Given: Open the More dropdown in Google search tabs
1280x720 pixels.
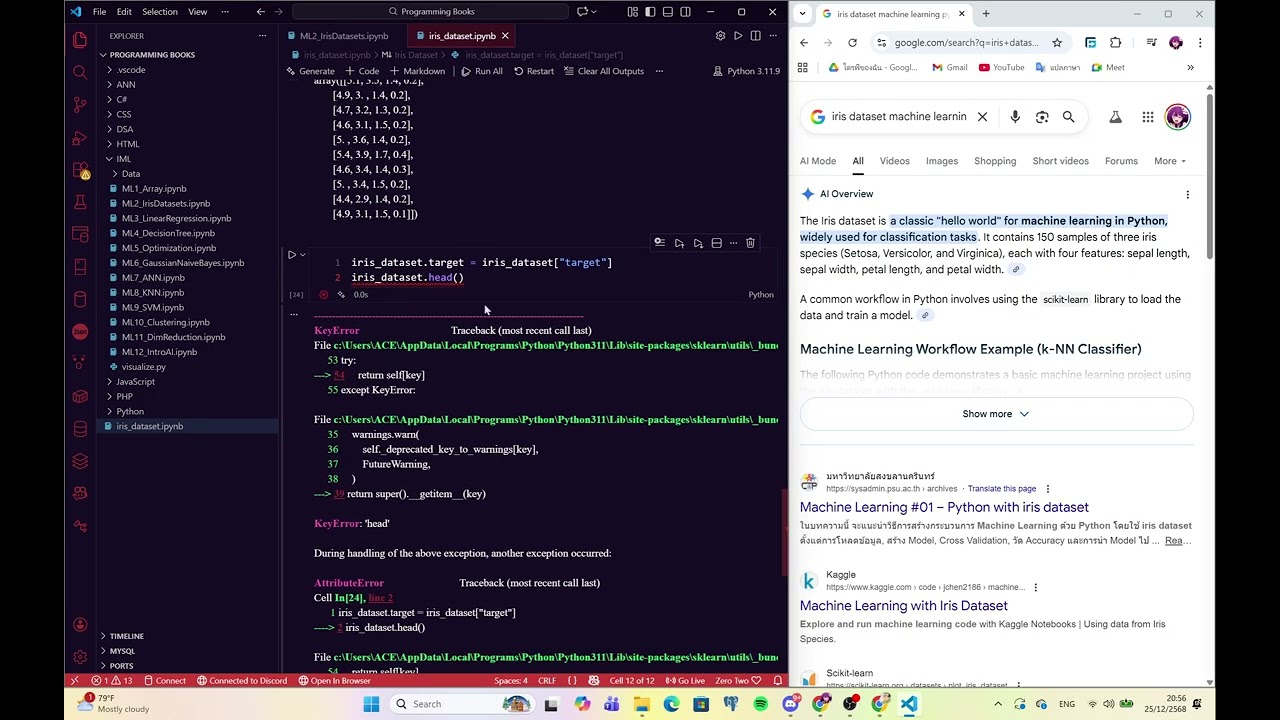Looking at the screenshot, I should click(1169, 161).
